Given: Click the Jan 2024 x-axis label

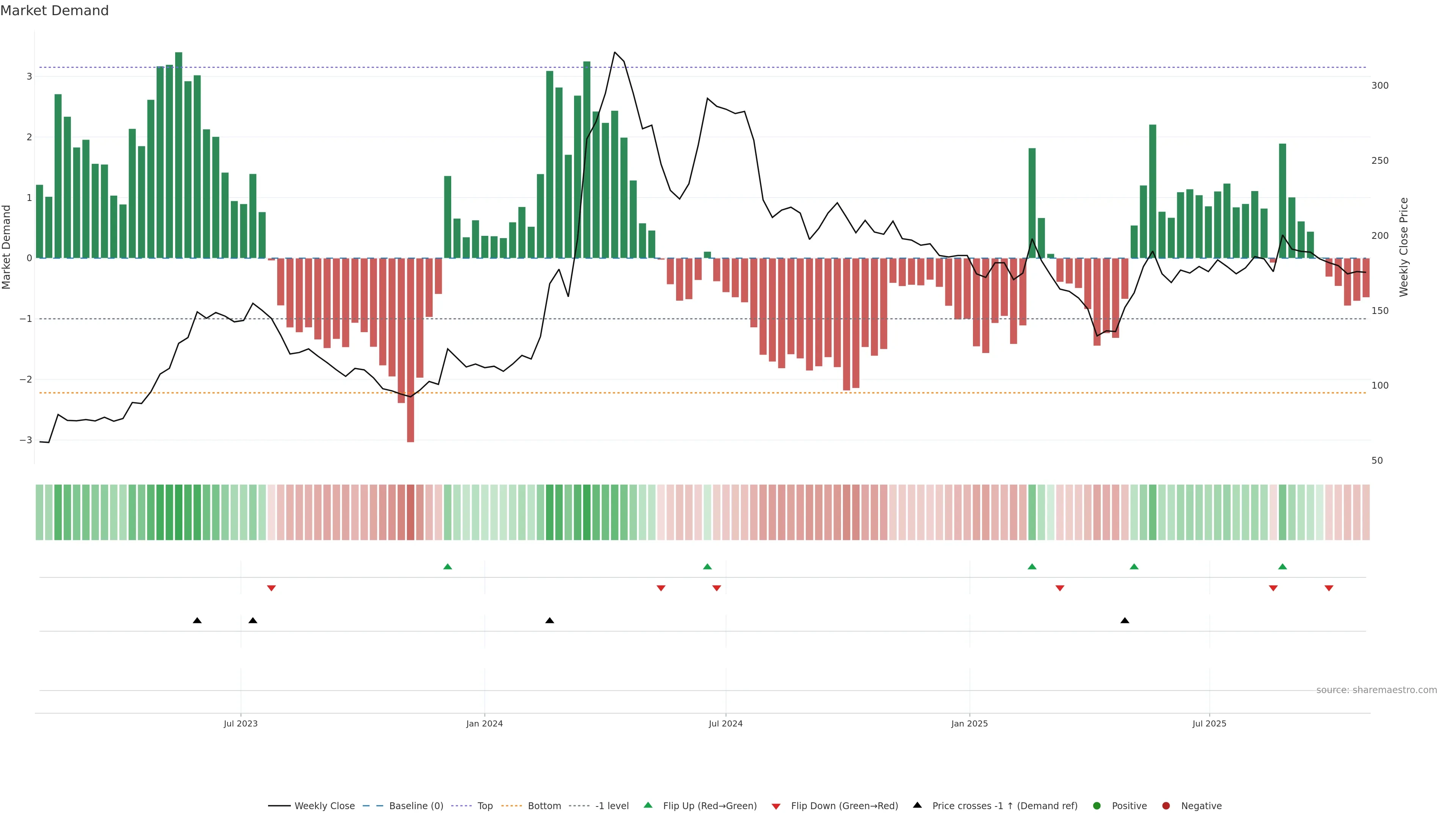Looking at the screenshot, I should point(485,723).
